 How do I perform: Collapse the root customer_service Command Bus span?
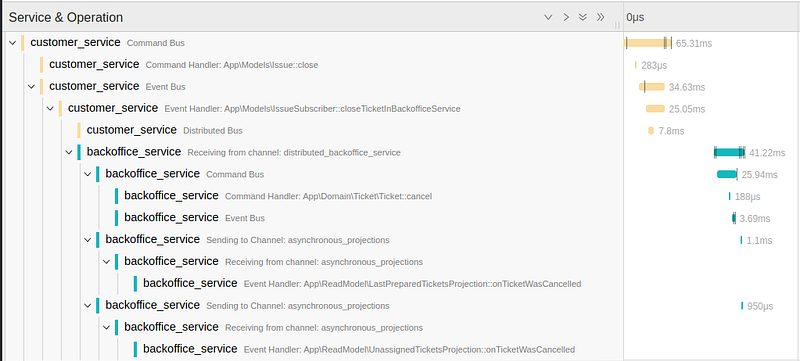click(13, 43)
